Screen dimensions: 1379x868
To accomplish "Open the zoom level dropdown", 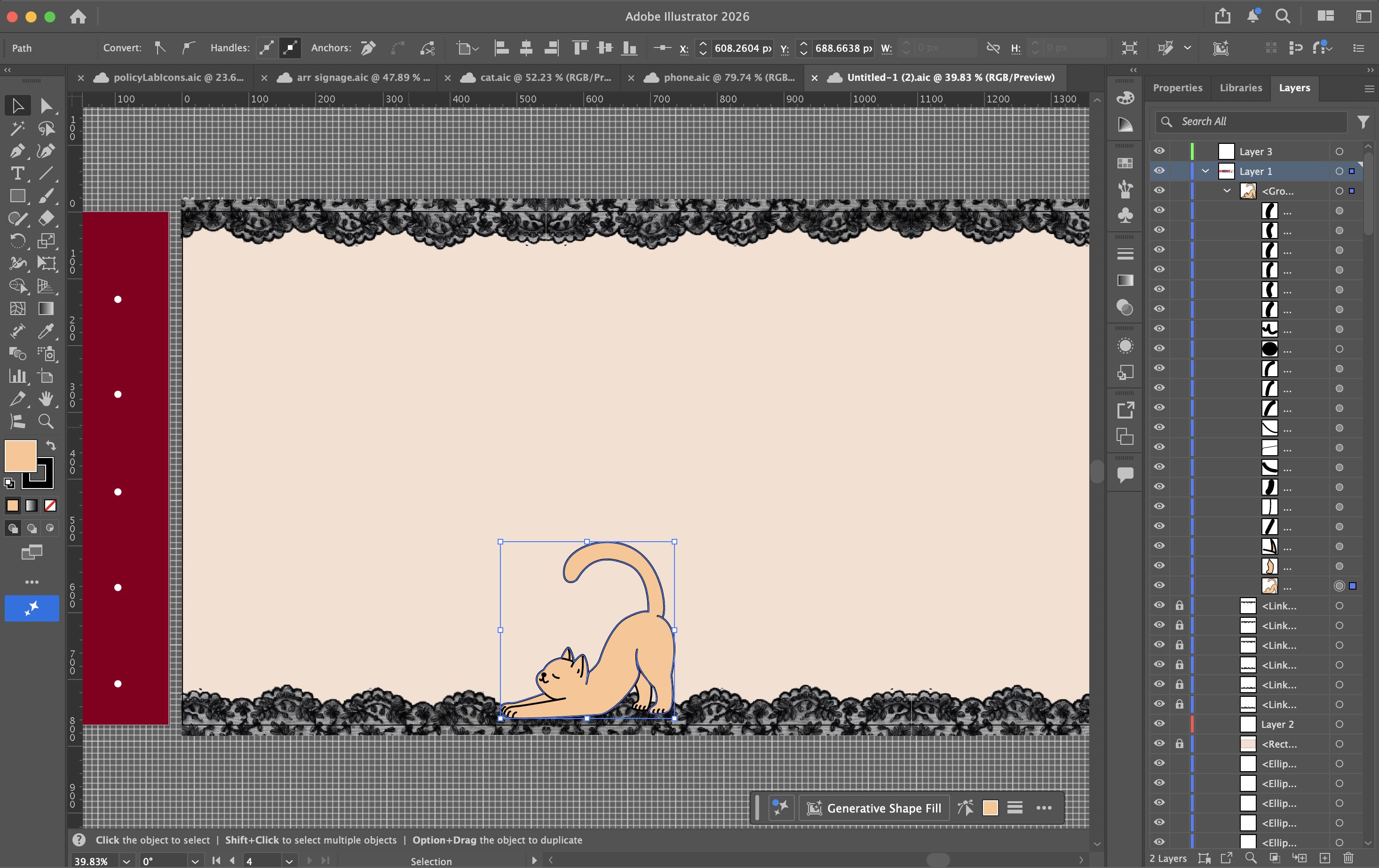I will tap(126, 861).
